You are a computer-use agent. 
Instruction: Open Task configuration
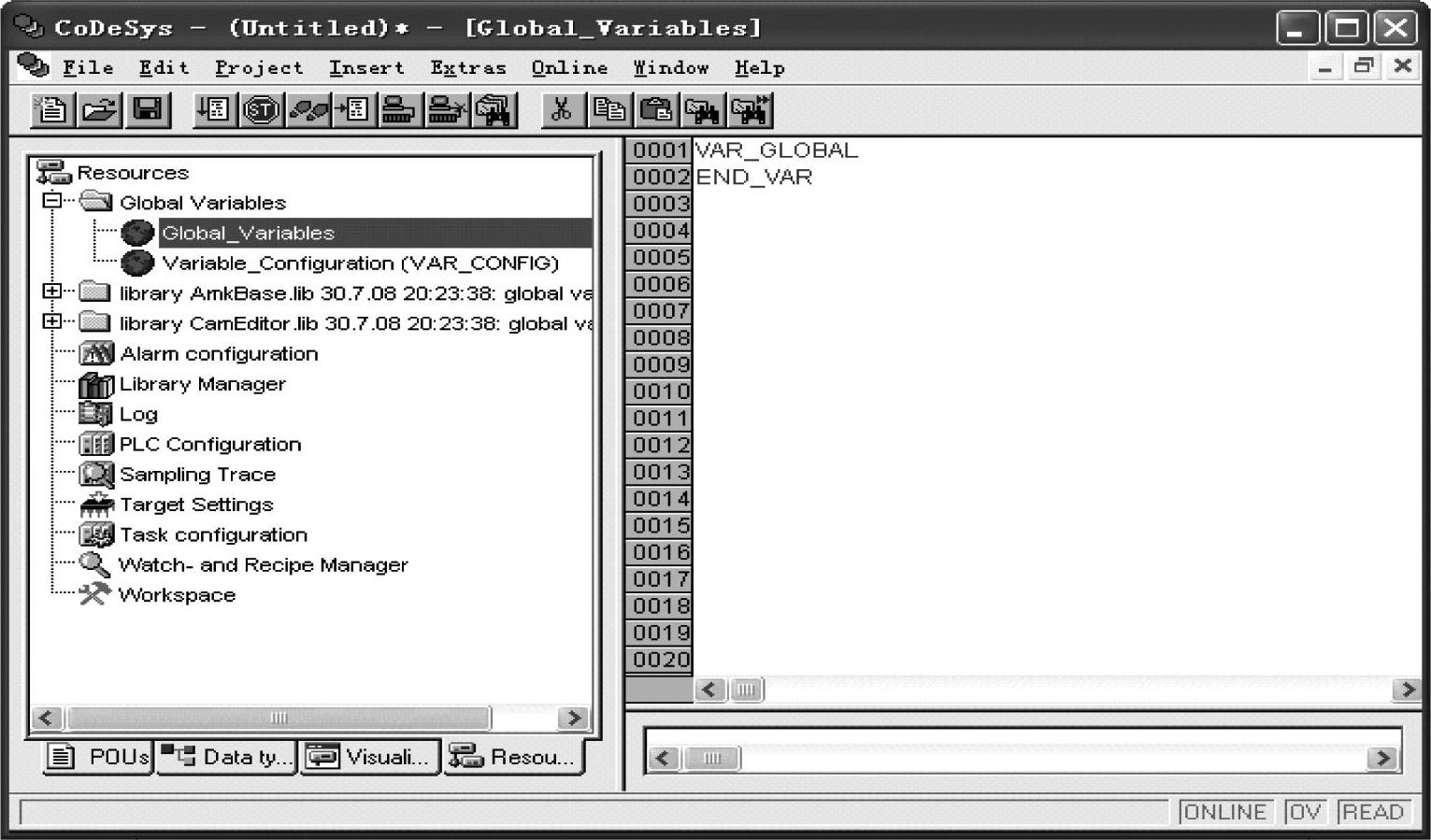[x=213, y=534]
